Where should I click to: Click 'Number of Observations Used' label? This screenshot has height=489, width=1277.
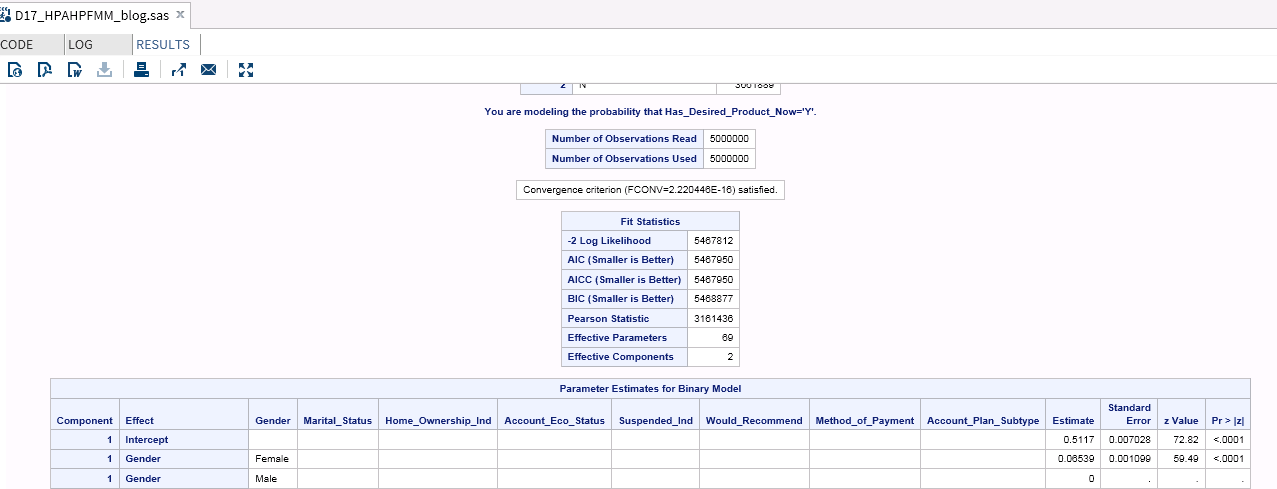(624, 159)
